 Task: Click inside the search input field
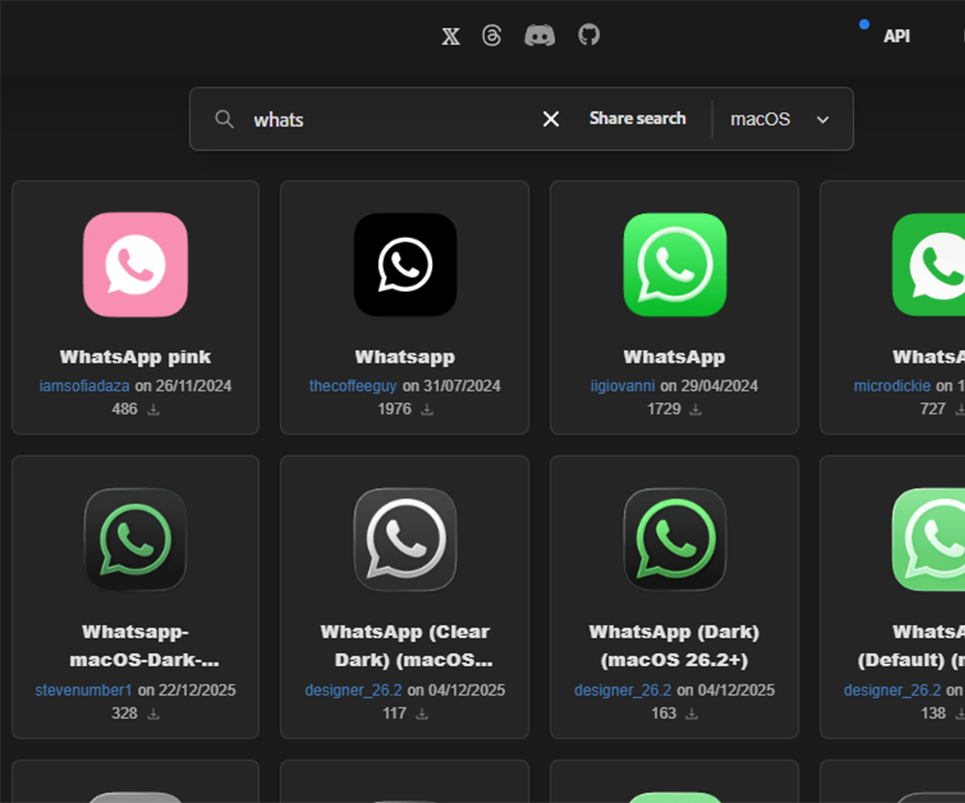[x=380, y=119]
